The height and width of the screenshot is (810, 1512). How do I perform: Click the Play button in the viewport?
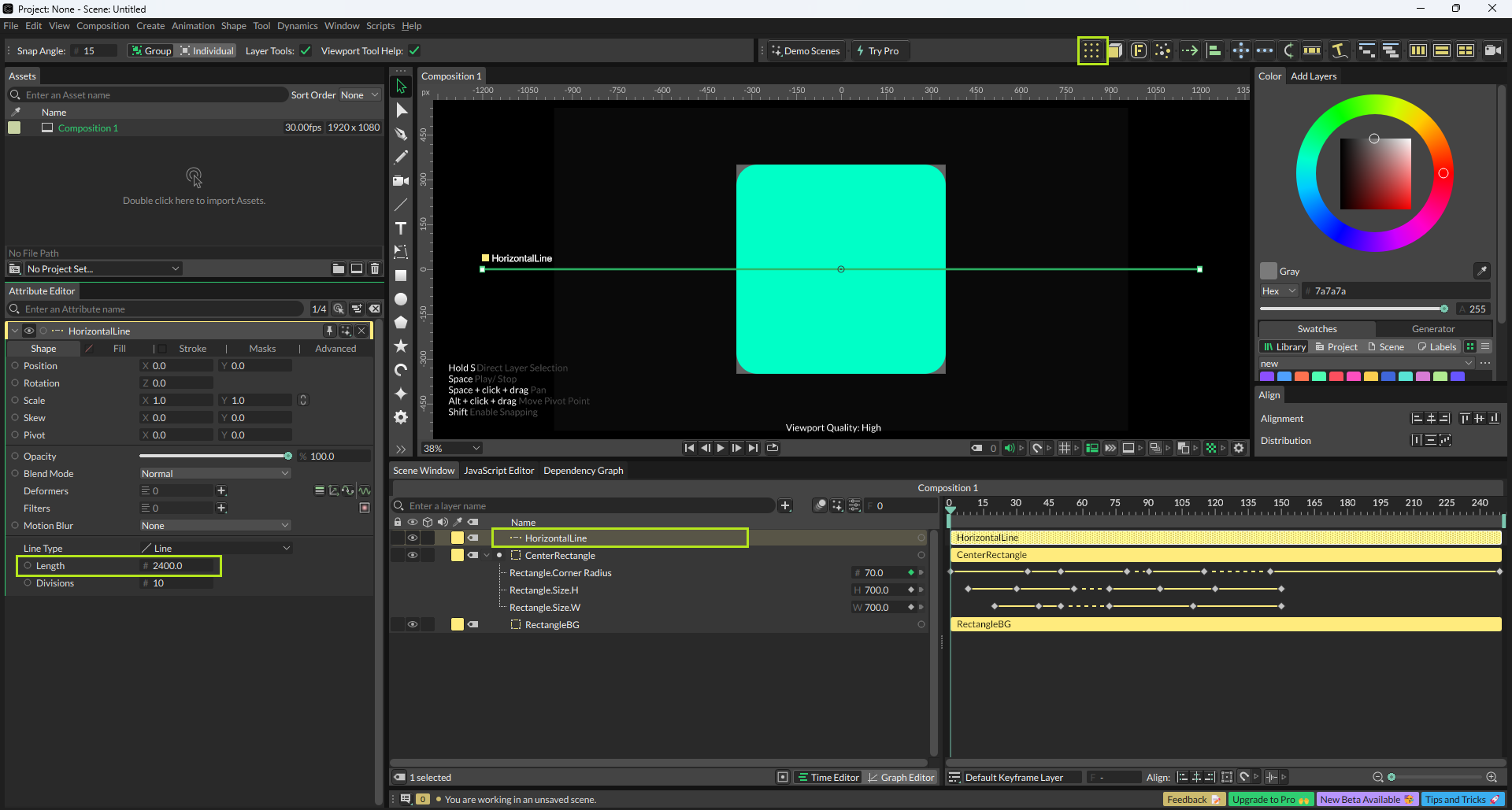coord(721,448)
